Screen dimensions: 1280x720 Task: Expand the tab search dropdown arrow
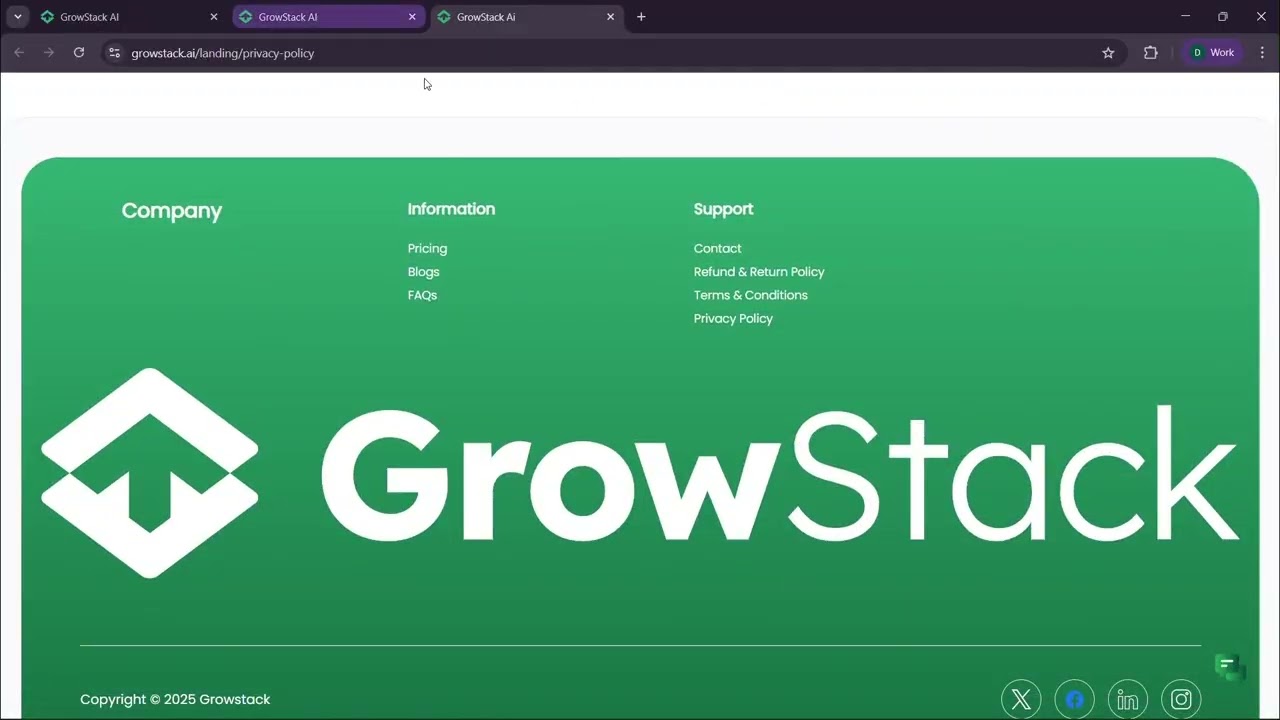pyautogui.click(x=17, y=17)
